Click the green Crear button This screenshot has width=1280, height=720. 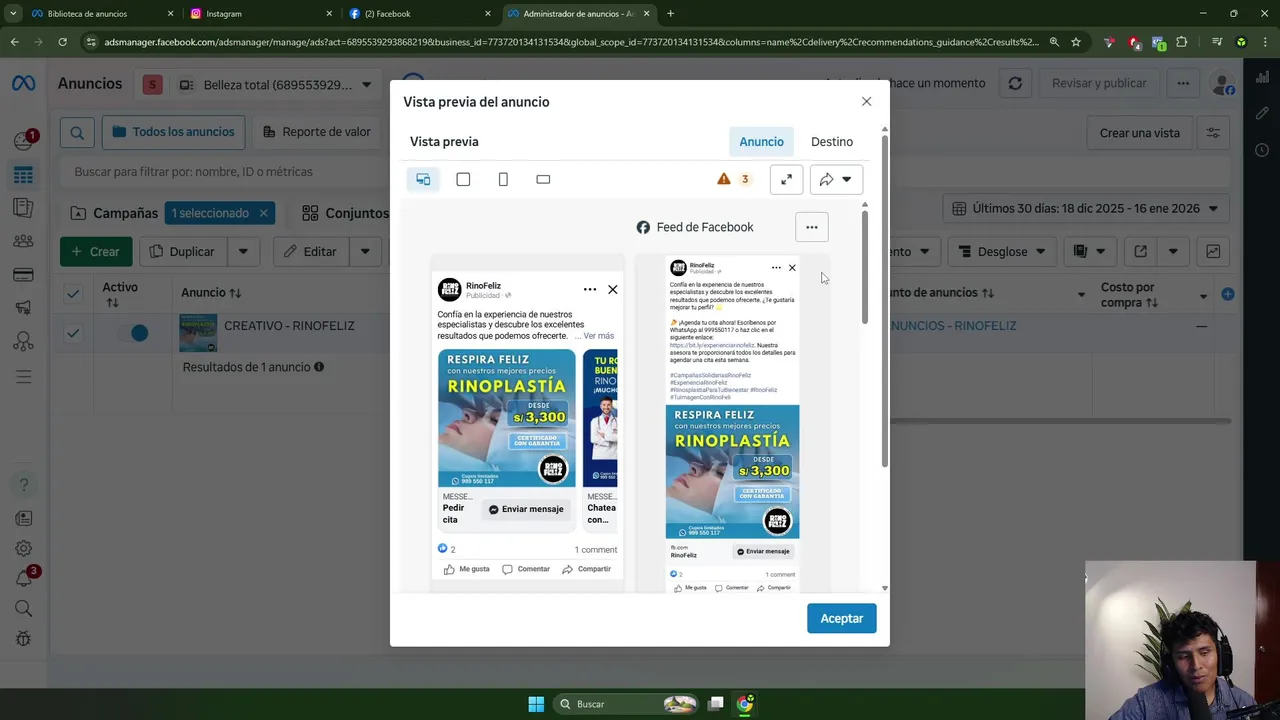(x=96, y=251)
